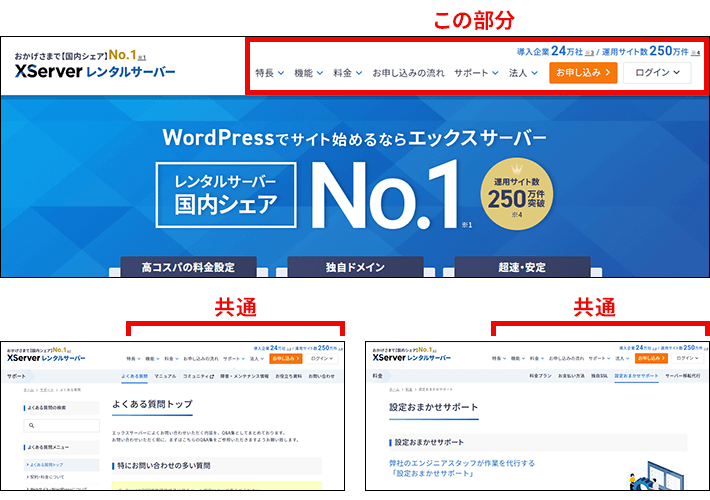Select the 超速・安定 tab on the banner
The width and height of the screenshot is (710, 500).
(521, 268)
